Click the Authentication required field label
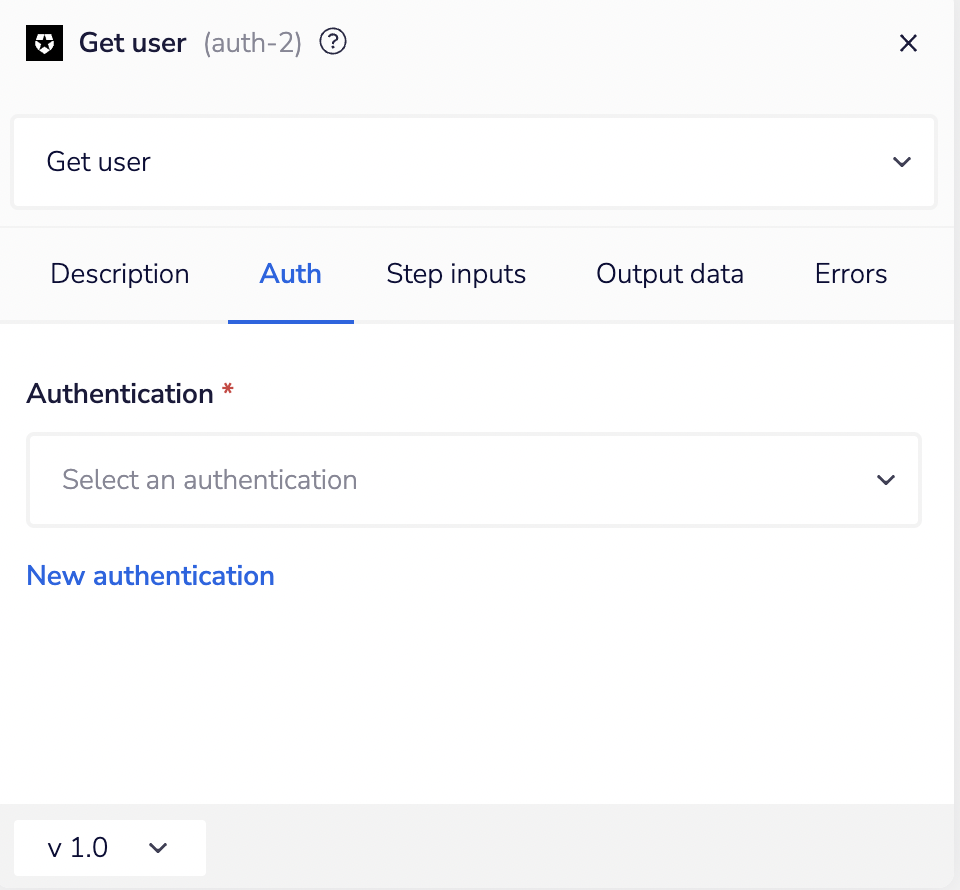Screen dimensions: 960x890 (119, 393)
